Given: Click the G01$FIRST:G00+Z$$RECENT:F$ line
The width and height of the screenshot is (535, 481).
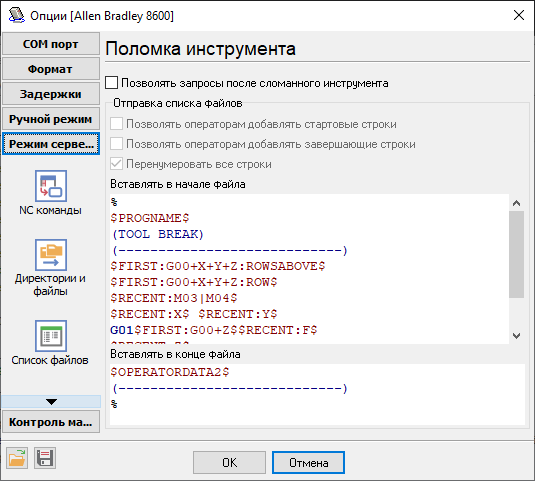Looking at the screenshot, I should click(214, 330).
